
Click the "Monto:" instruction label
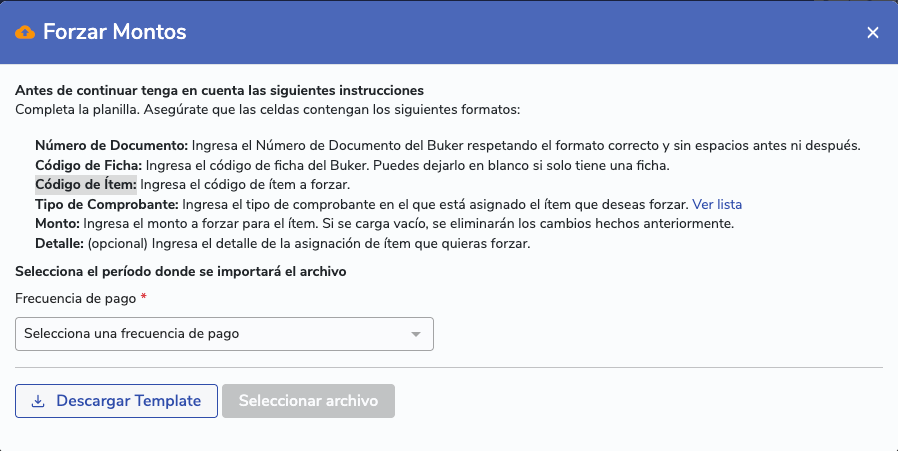57,223
